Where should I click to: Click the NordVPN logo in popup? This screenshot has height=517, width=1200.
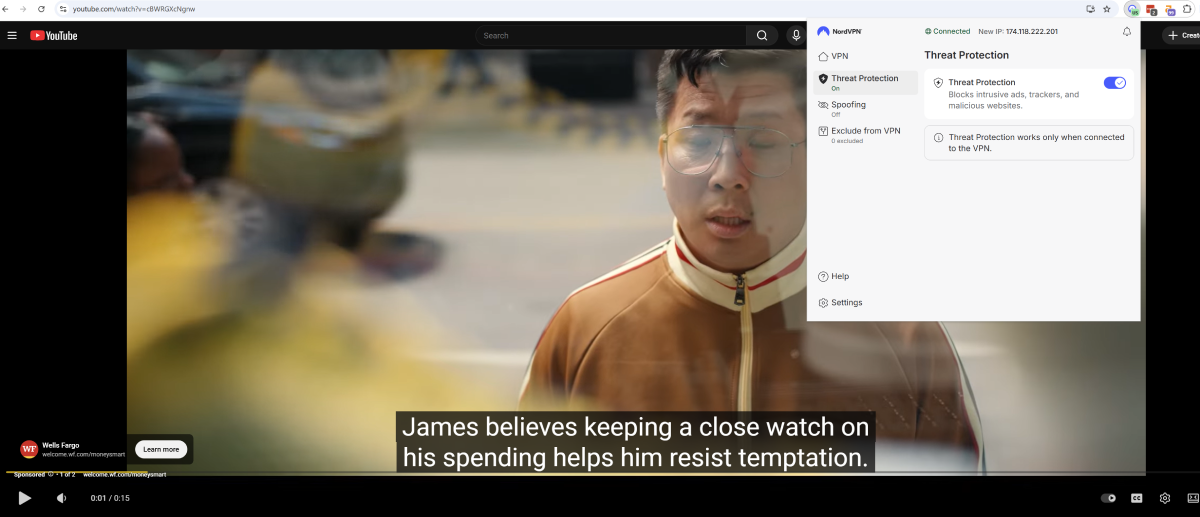pyautogui.click(x=839, y=31)
